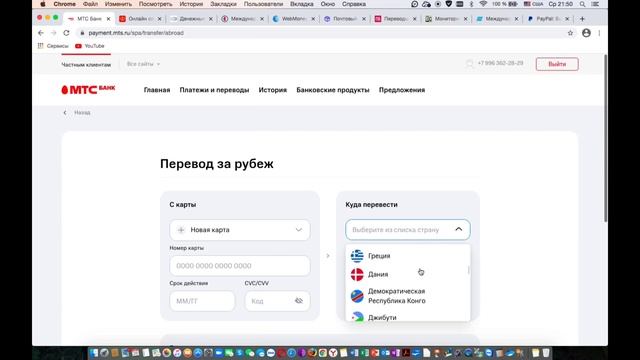Collapse country list with chevron arrow
This screenshot has width=640, height=360.
point(459,229)
